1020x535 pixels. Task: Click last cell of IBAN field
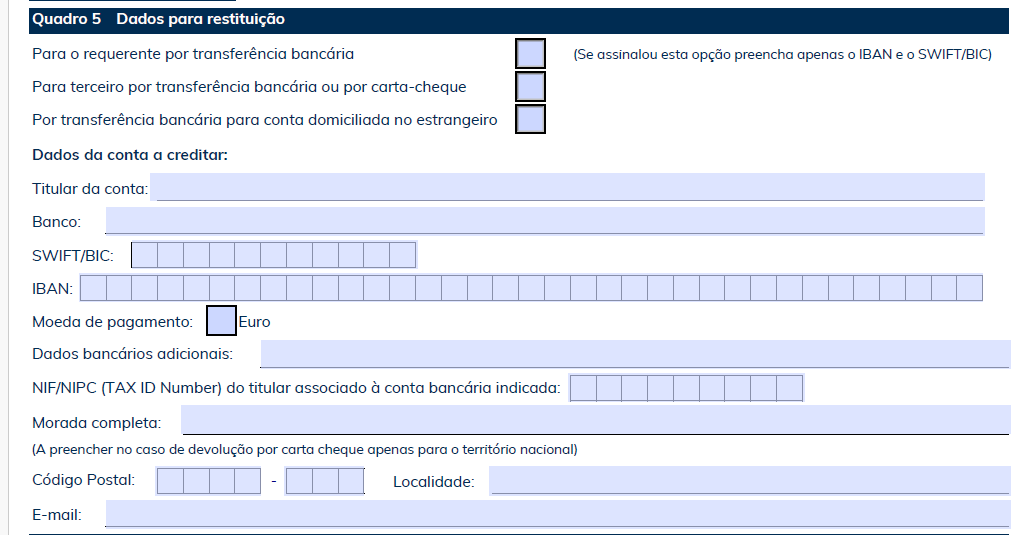970,288
